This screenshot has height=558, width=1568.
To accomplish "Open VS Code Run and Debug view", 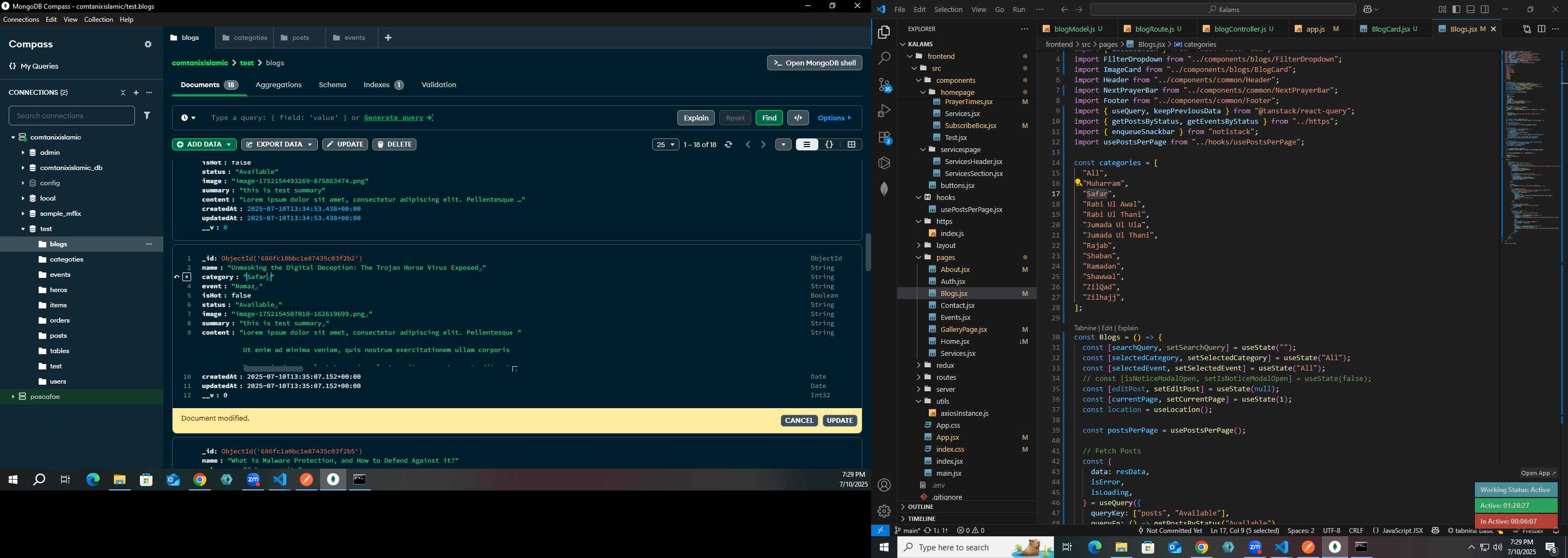I will pos(884,111).
